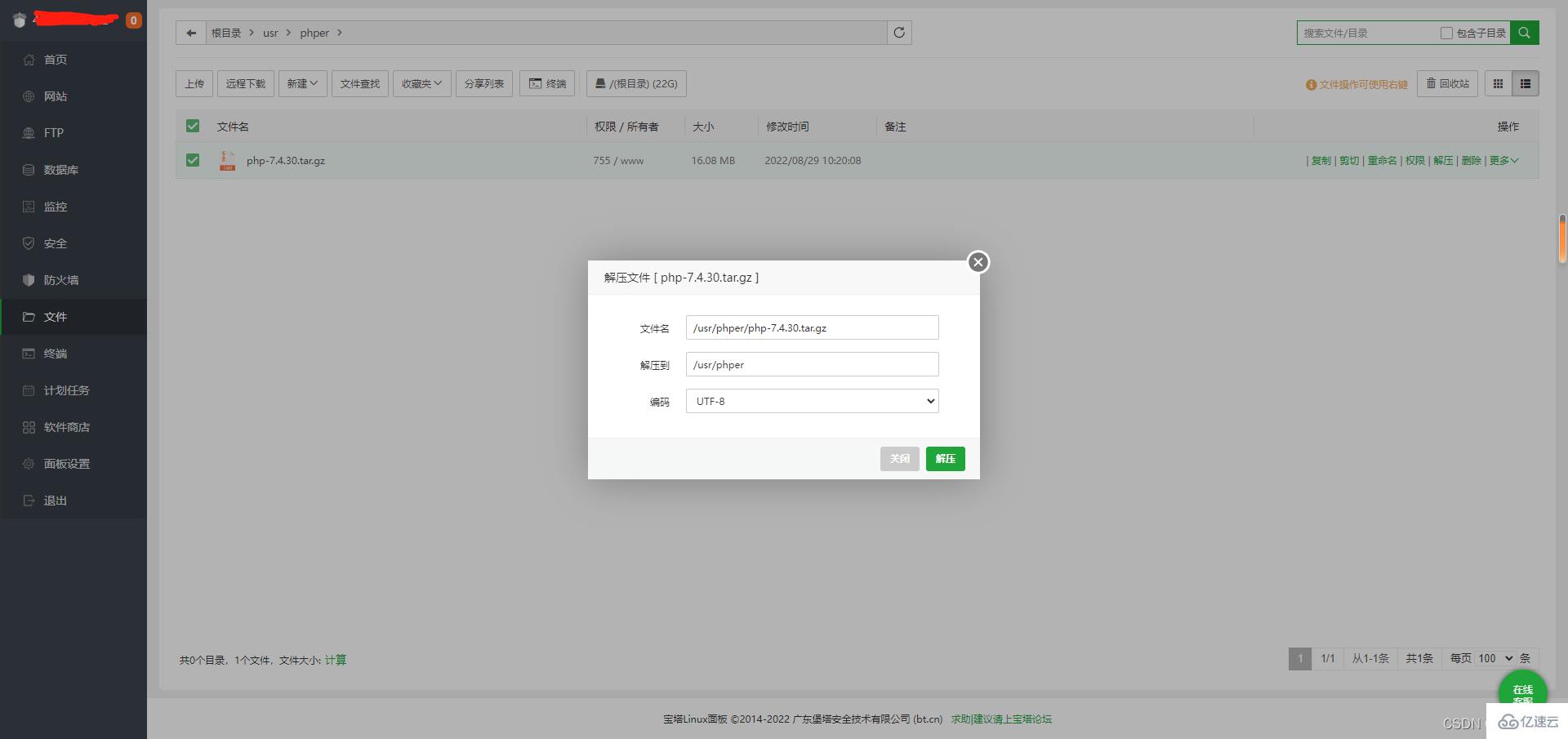The image size is (1568, 739).
Task: Click the 根目录 breadcrumb
Action: click(226, 33)
